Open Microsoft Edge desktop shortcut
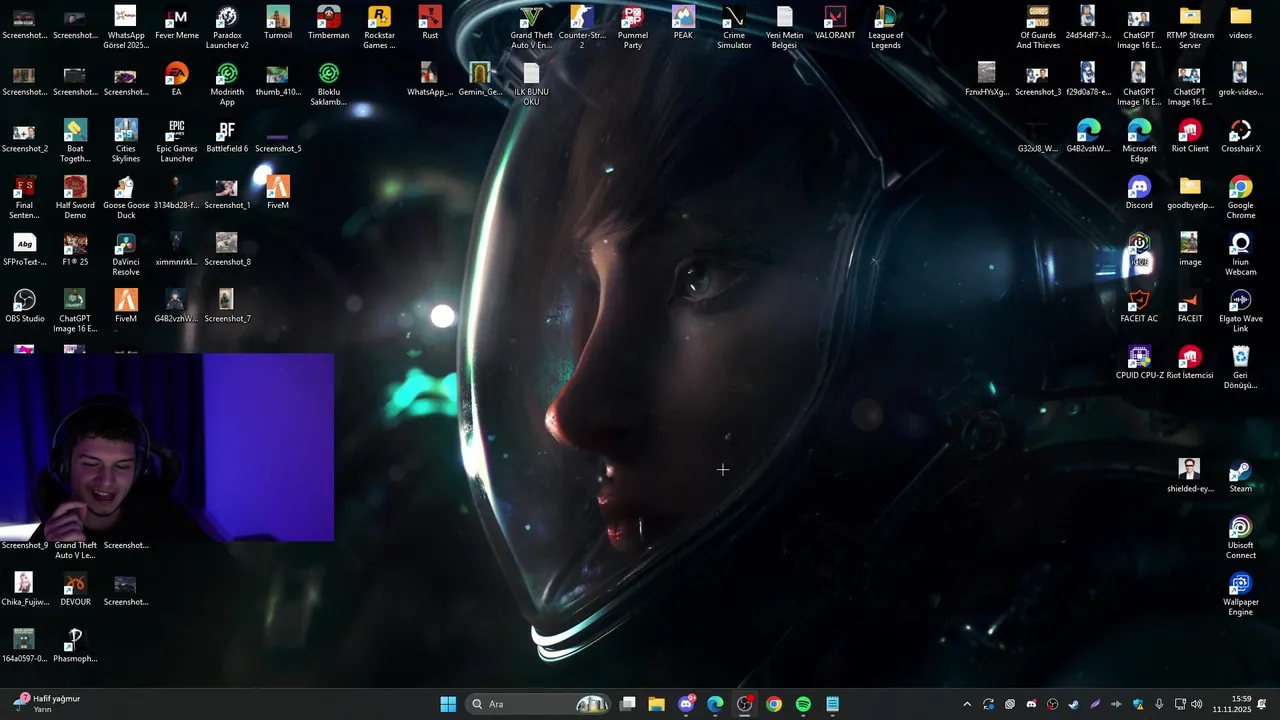Image resolution: width=1280 pixels, height=720 pixels. pyautogui.click(x=1139, y=142)
